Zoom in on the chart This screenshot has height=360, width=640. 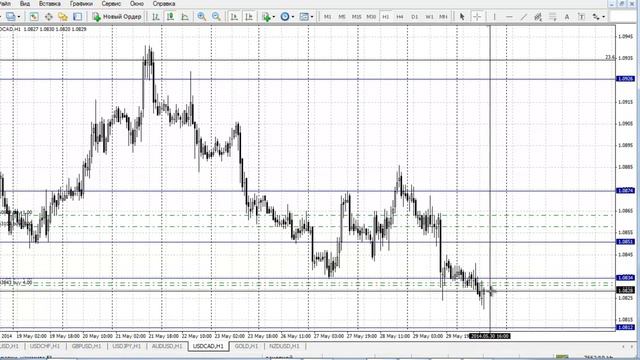(202, 17)
